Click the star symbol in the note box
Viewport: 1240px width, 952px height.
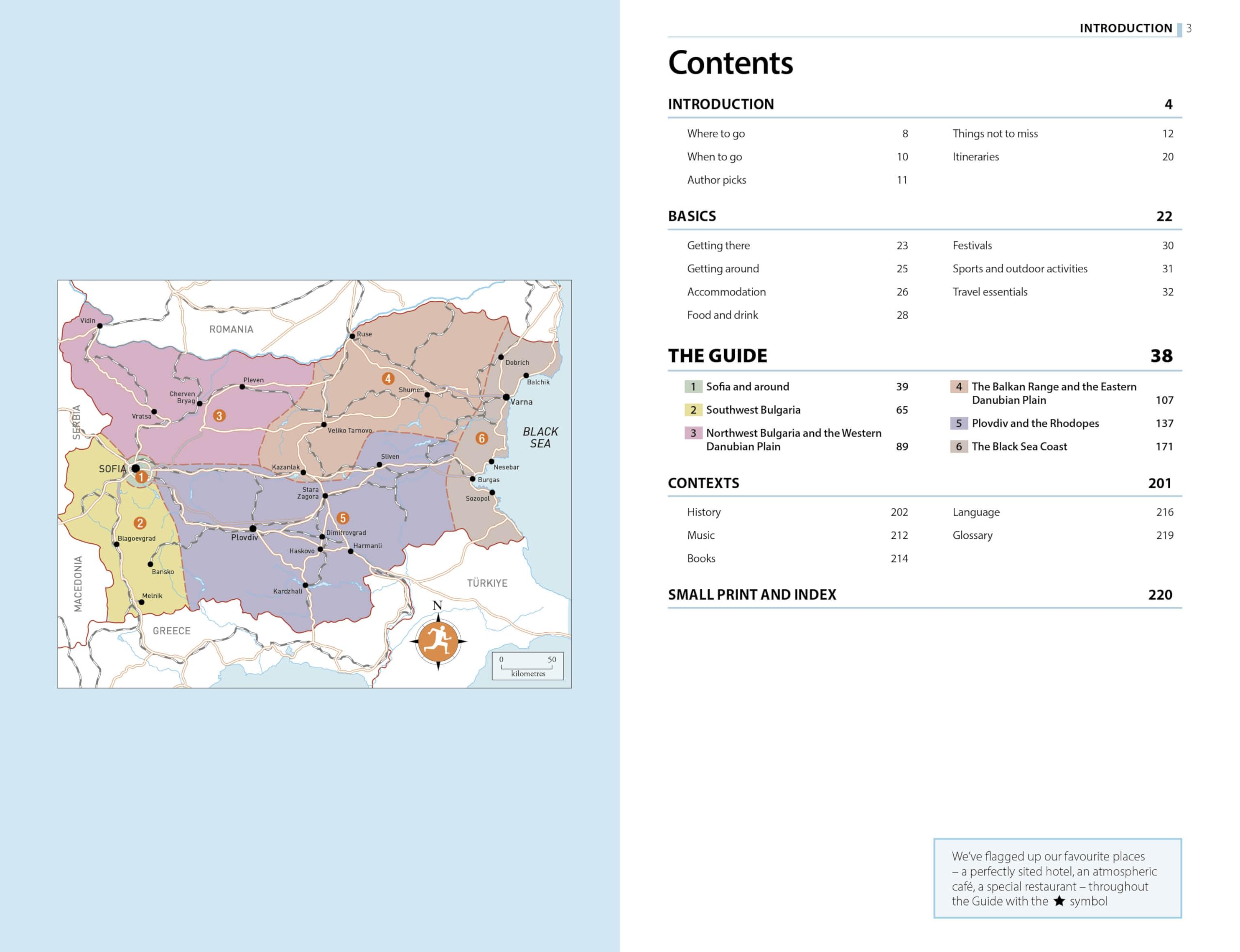pyautogui.click(x=1059, y=901)
